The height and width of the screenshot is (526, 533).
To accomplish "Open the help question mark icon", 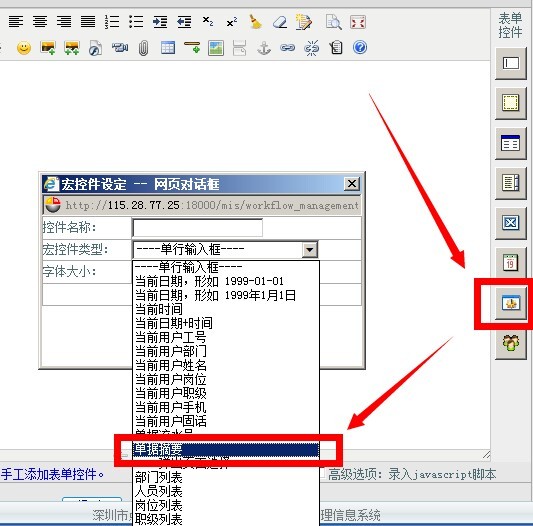I will [x=360, y=48].
